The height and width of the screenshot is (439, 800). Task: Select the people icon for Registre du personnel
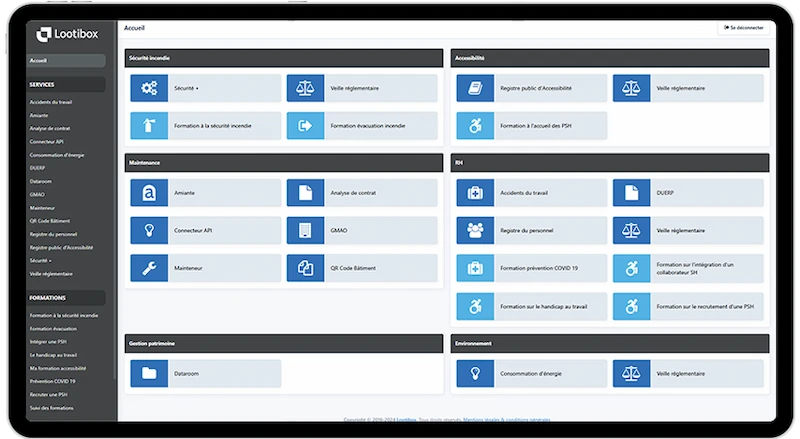[475, 230]
